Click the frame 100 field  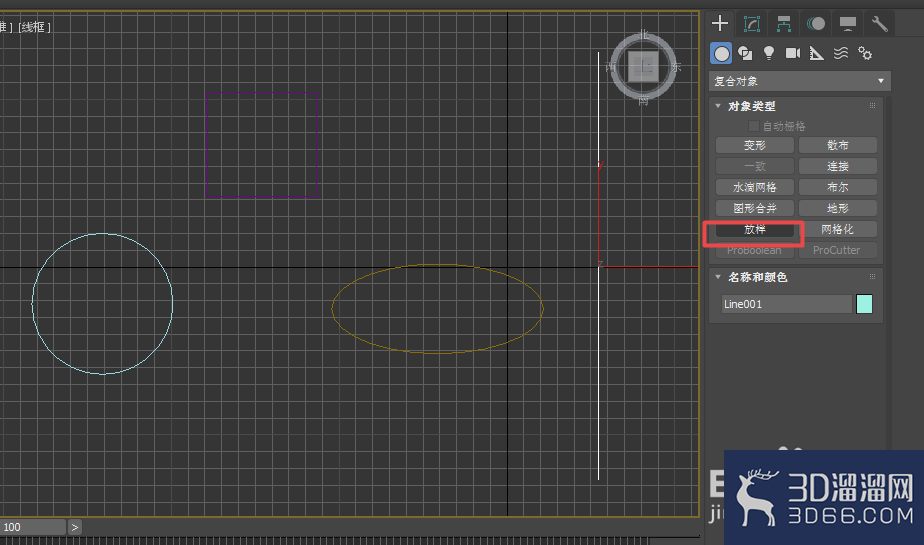tap(32, 527)
